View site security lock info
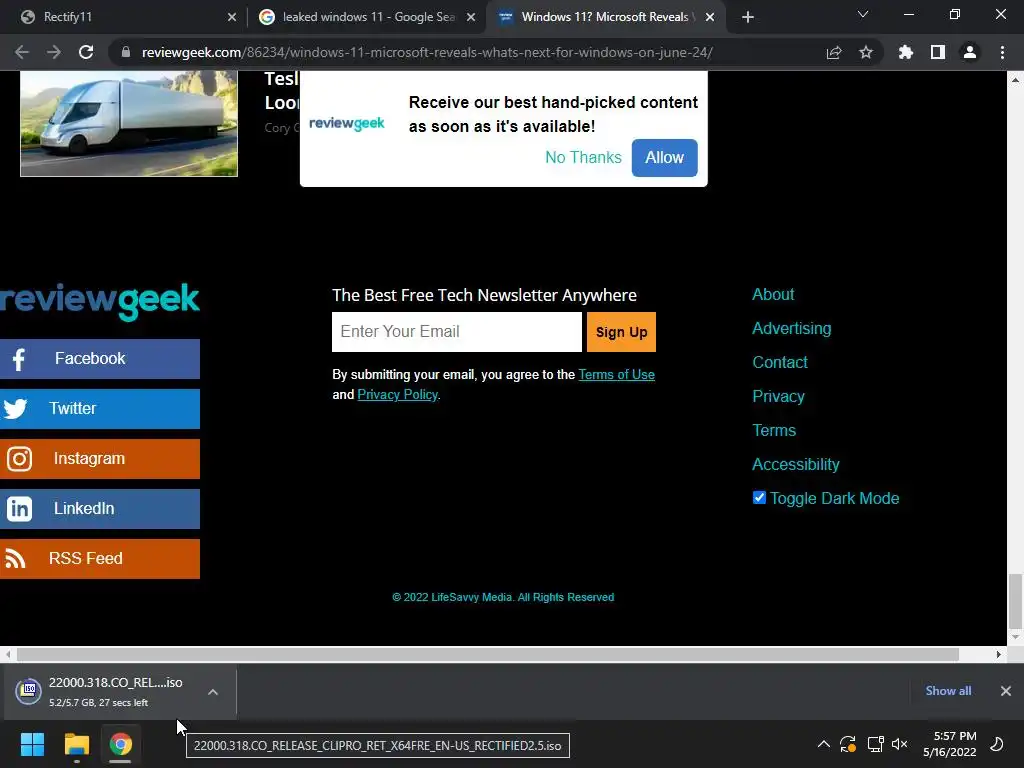 click(x=125, y=52)
